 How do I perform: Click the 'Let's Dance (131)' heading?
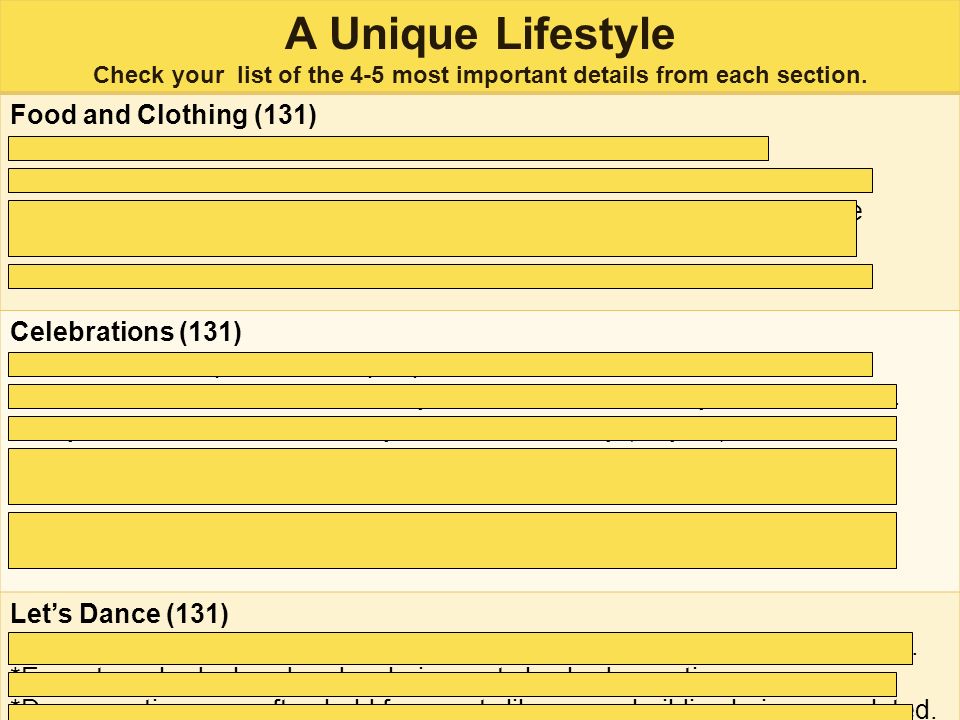(x=119, y=613)
